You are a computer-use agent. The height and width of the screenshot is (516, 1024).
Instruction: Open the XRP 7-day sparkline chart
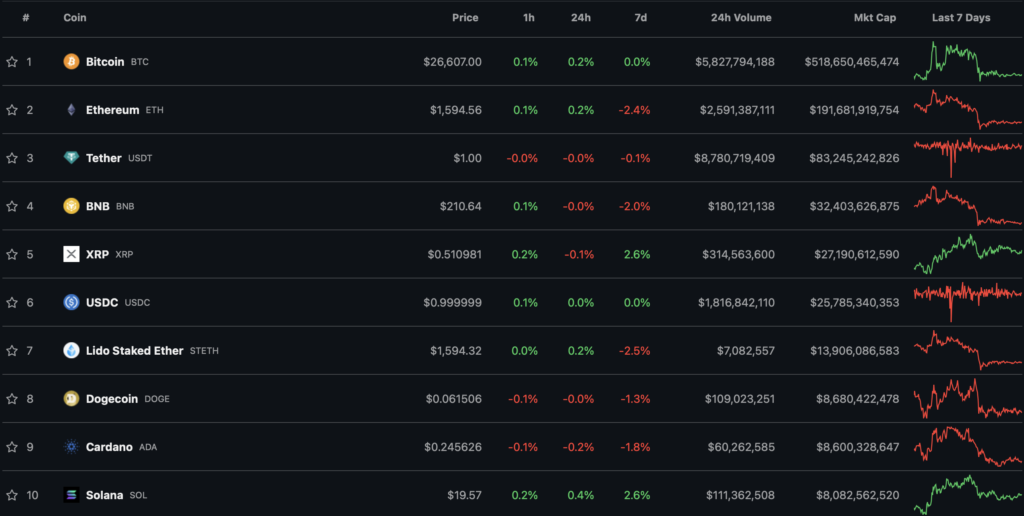click(966, 254)
